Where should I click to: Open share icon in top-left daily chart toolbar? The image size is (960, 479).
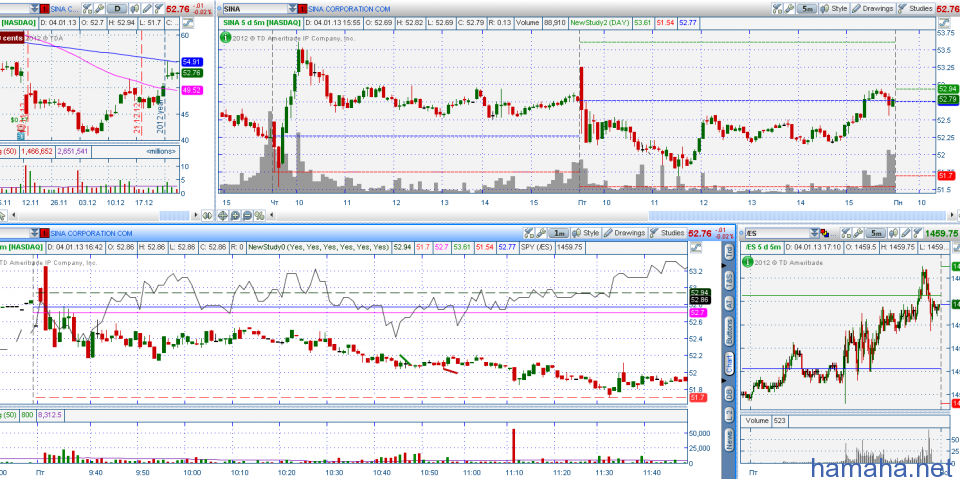tap(86, 9)
